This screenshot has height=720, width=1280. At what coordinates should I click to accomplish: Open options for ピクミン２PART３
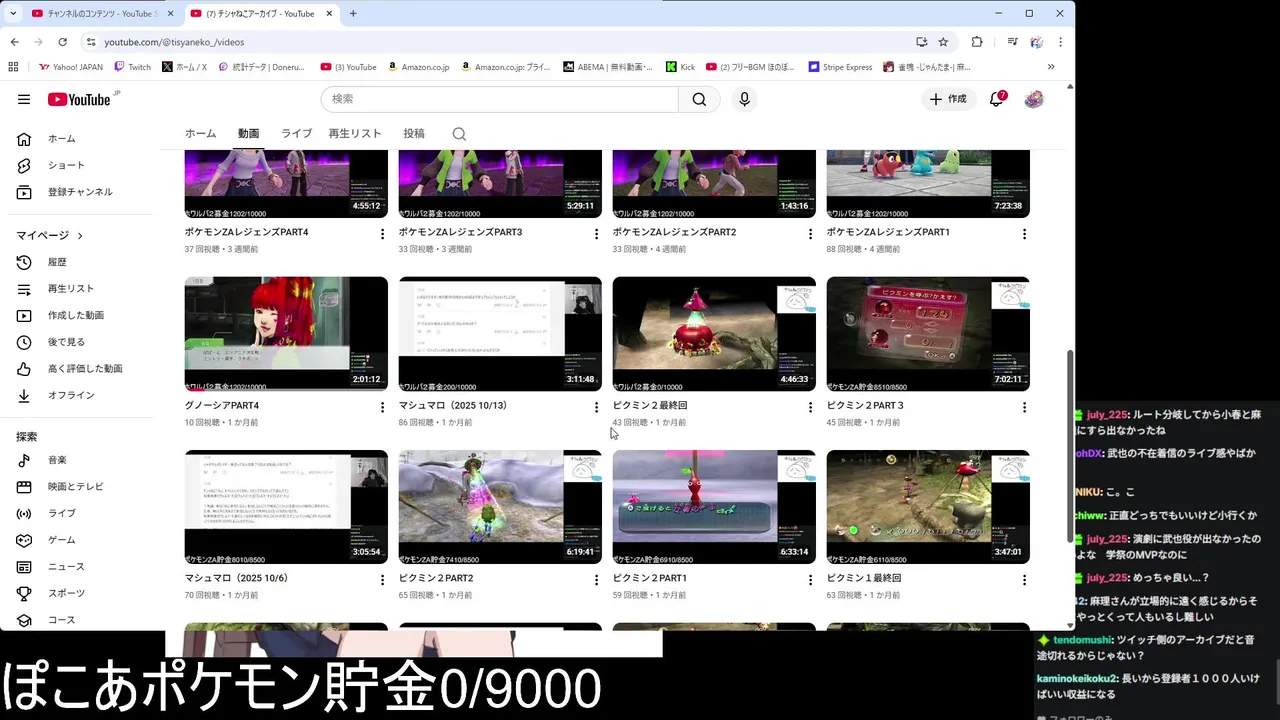1024,407
